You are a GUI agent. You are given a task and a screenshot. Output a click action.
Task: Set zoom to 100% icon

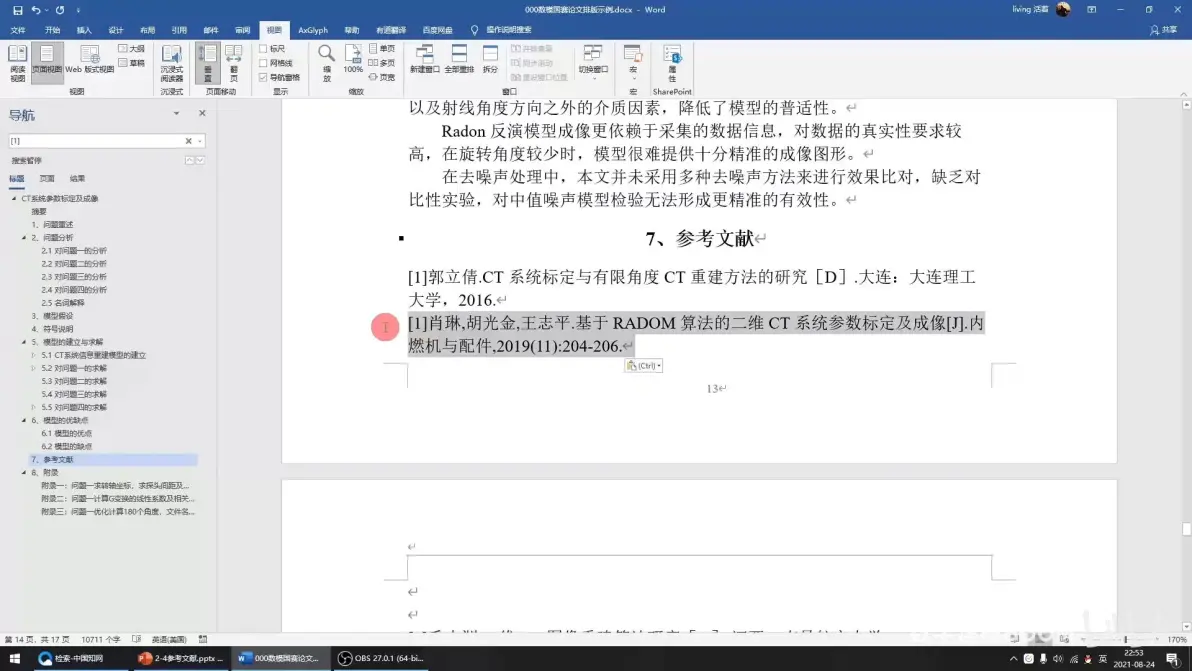point(353,59)
